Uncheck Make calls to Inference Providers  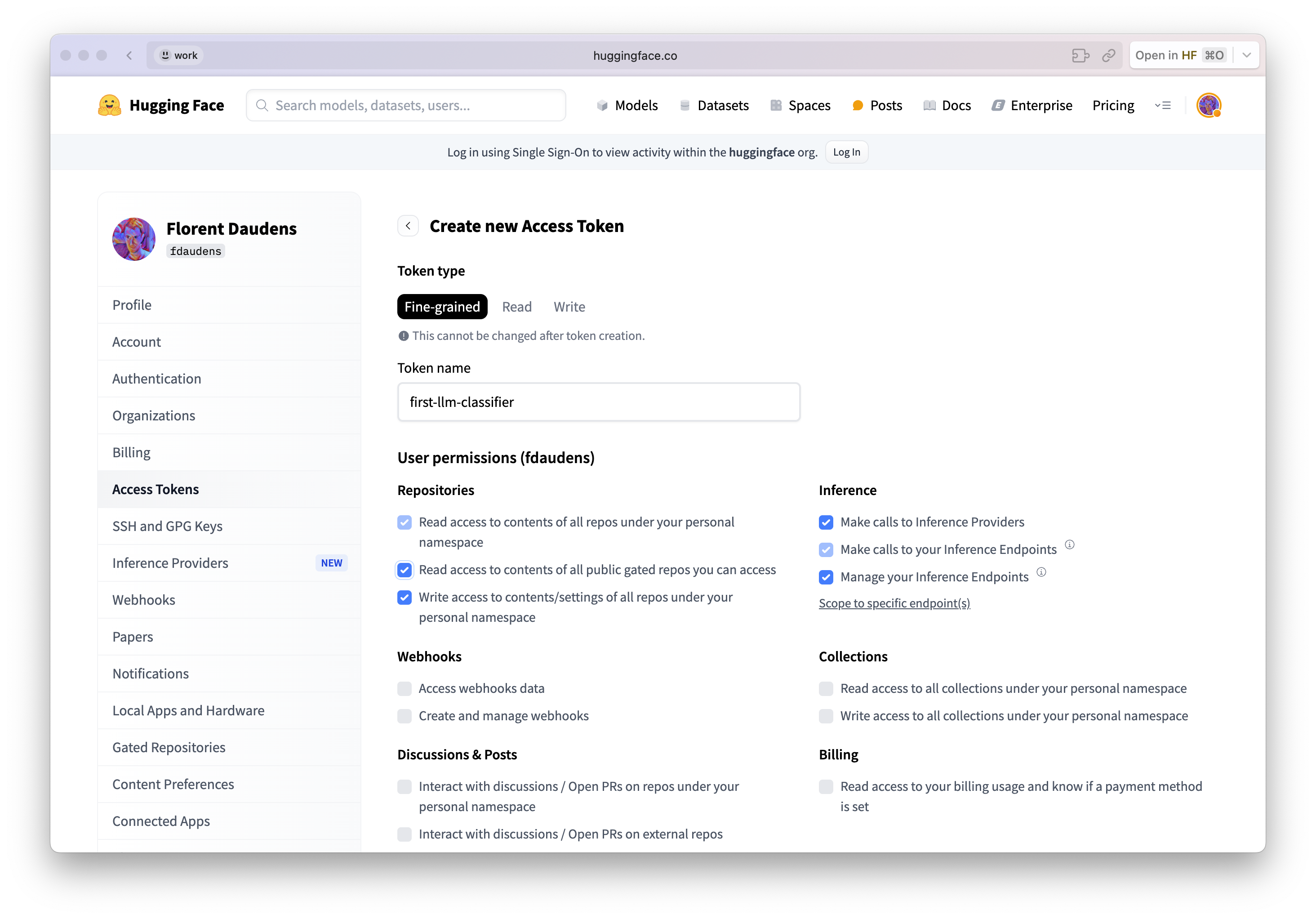tap(826, 522)
